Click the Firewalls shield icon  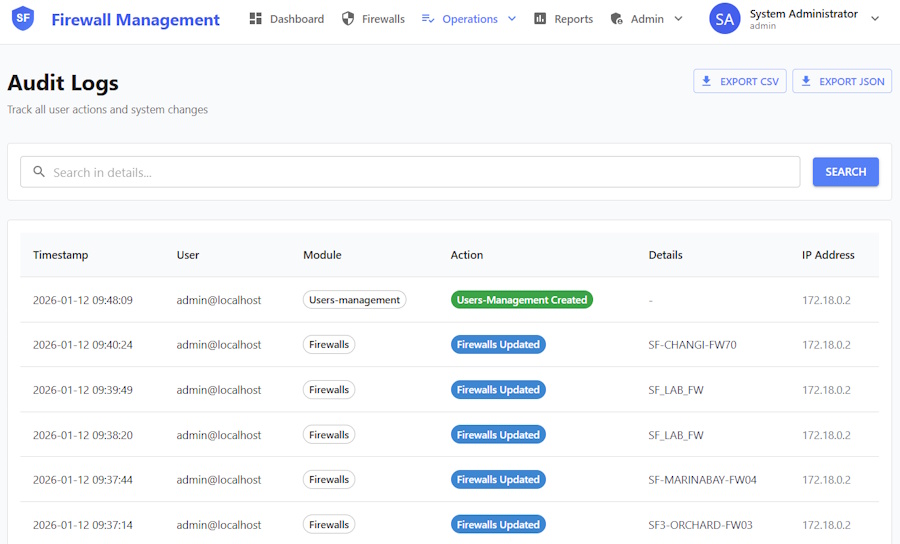348,19
